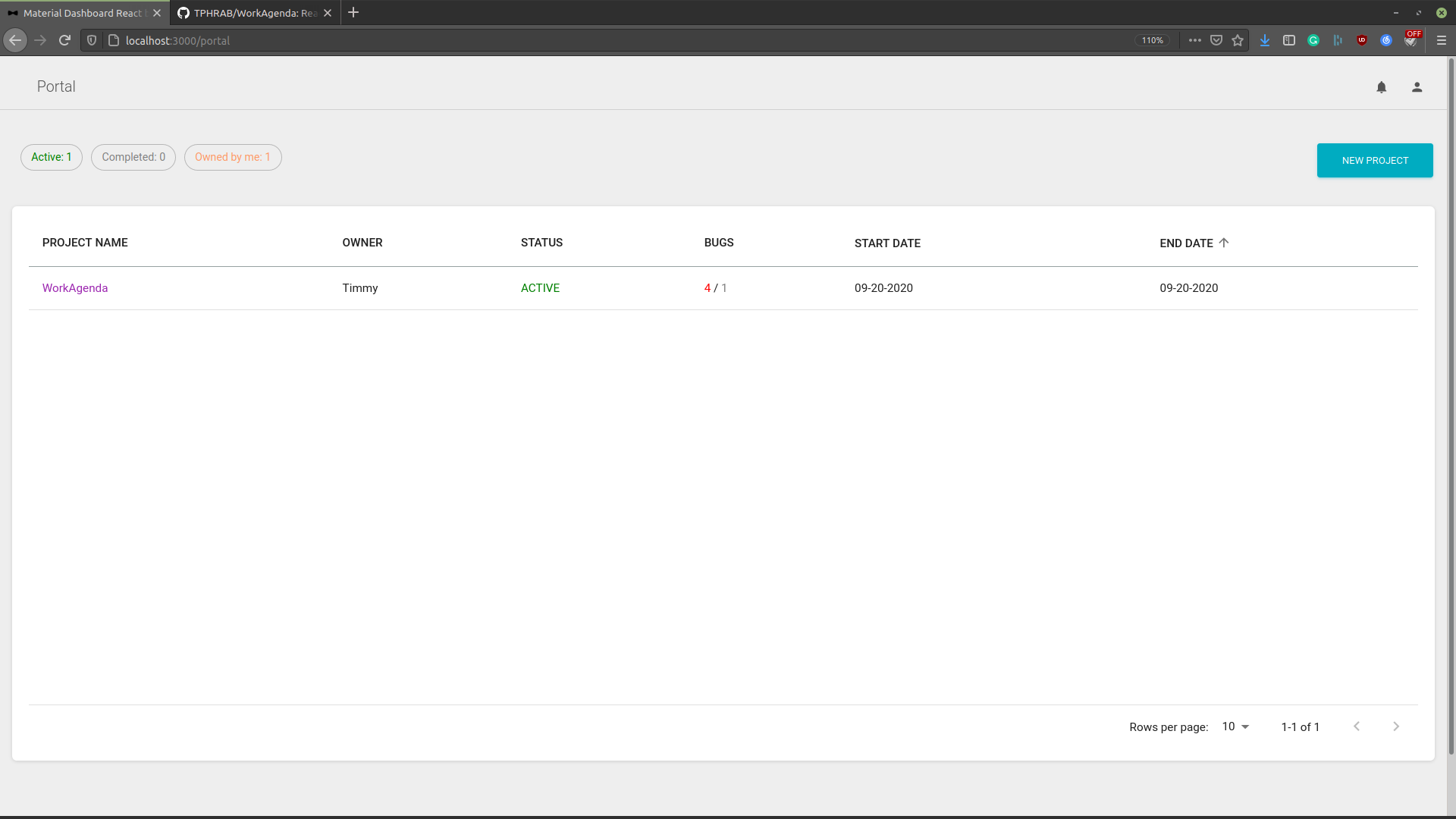Switch to TPHRAB/WorkAgenda GitHub tab
This screenshot has height=819, width=1456.
255,13
